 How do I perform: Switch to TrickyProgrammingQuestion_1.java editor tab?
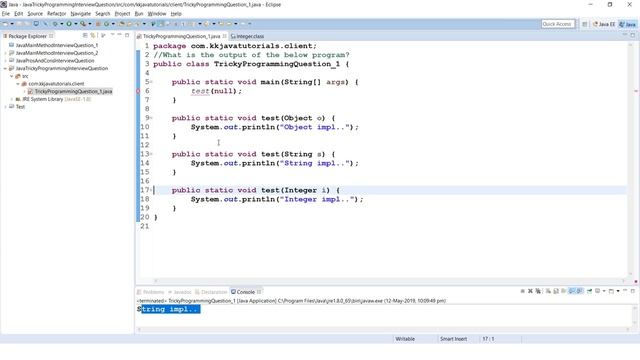[181, 36]
